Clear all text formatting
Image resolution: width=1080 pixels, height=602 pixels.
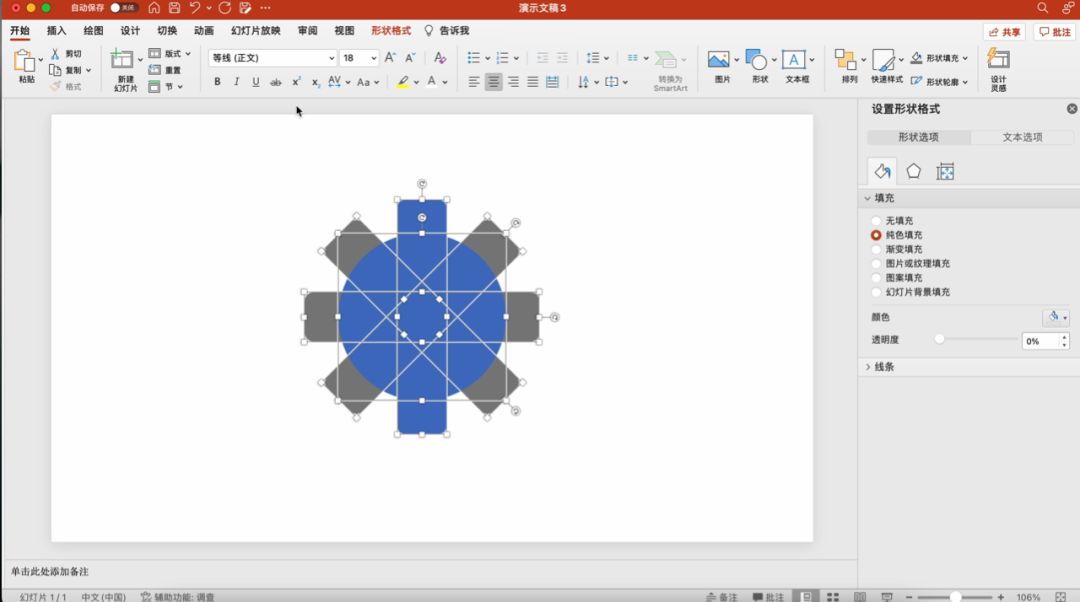(440, 58)
